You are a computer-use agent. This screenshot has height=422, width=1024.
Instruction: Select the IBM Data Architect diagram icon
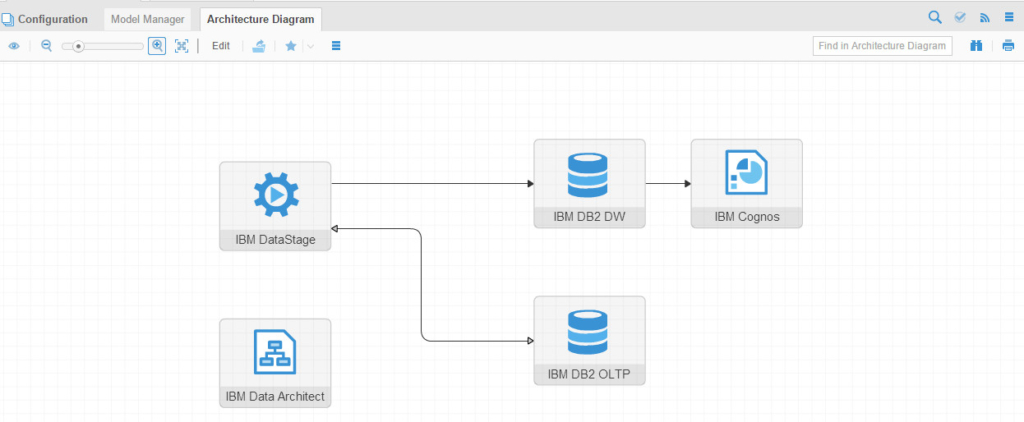click(275, 351)
